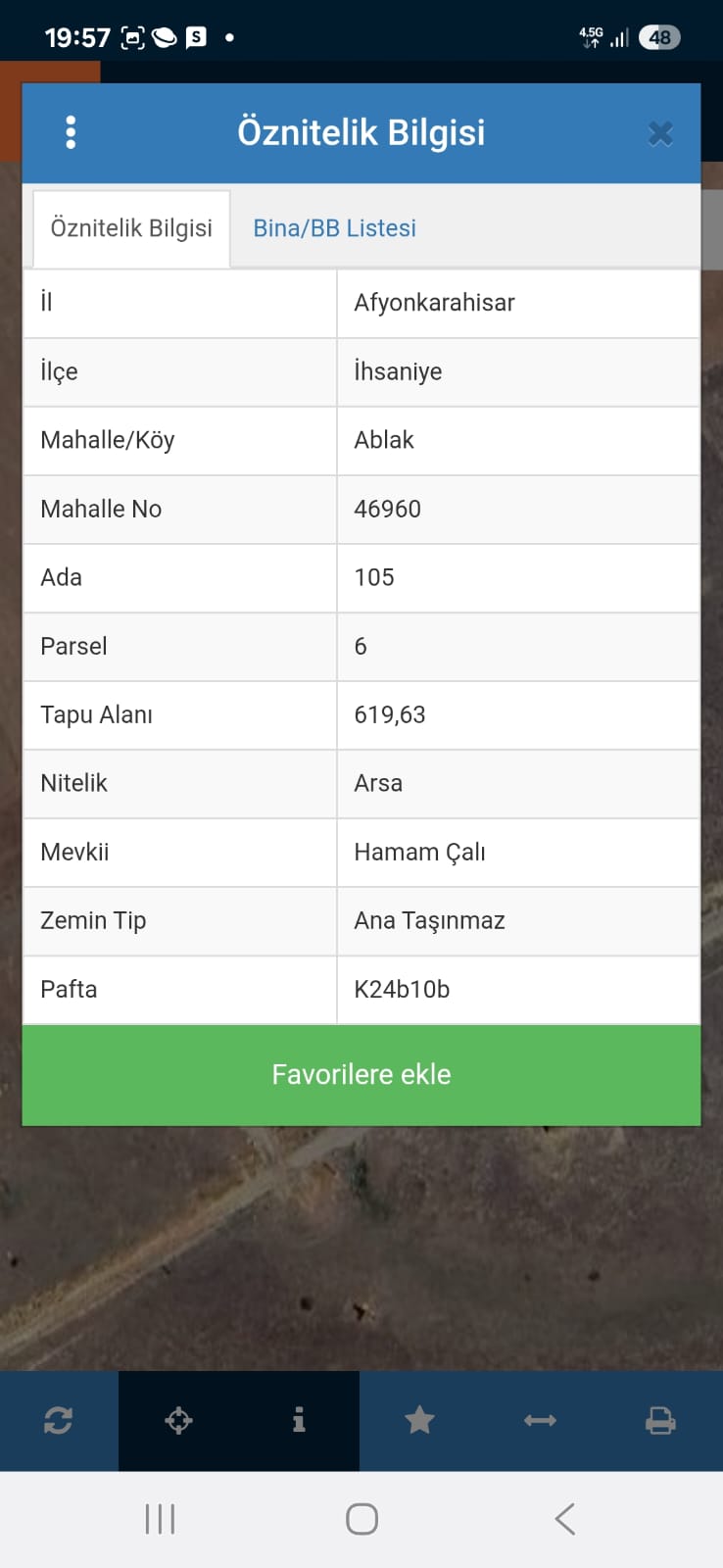Screen dimensions: 723x1568
Task: Tap the printer icon
Action: pyautogui.click(x=660, y=1420)
